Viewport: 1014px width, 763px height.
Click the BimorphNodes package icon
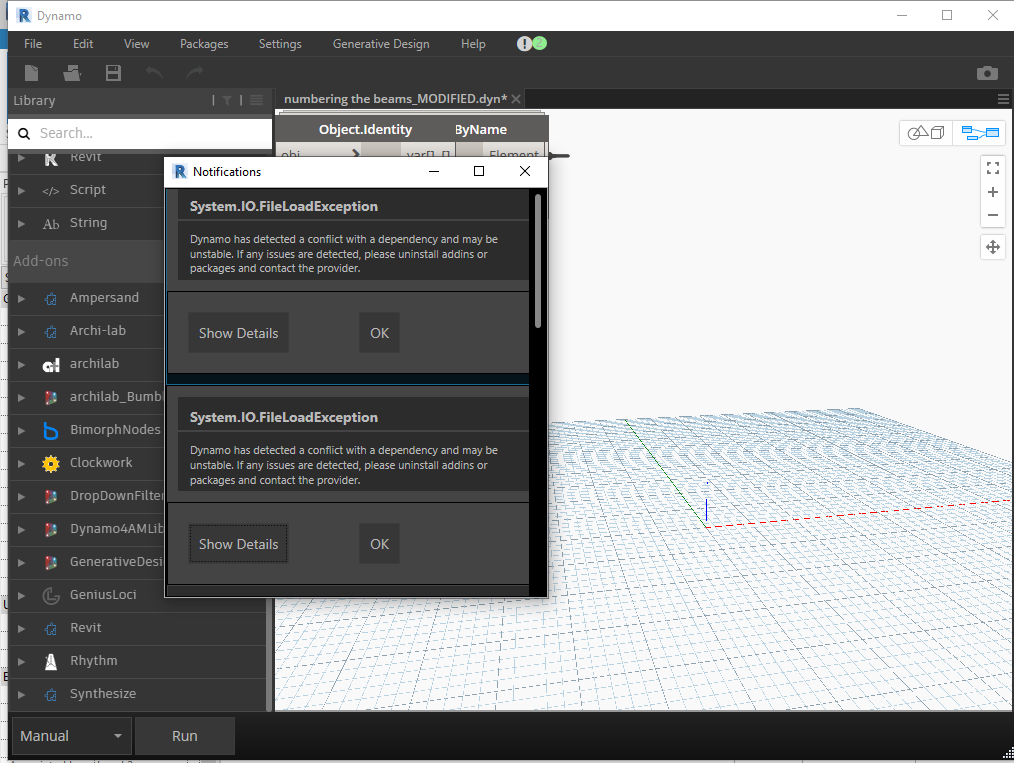pos(50,431)
